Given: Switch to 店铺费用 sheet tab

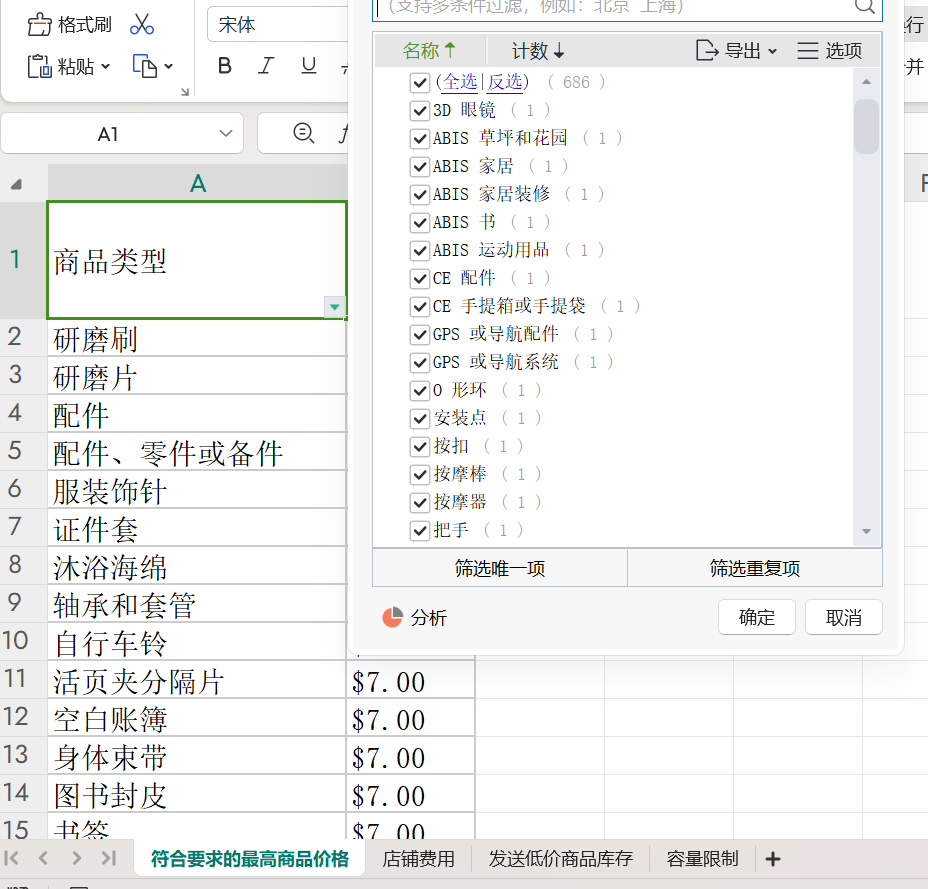Looking at the screenshot, I should [x=418, y=858].
